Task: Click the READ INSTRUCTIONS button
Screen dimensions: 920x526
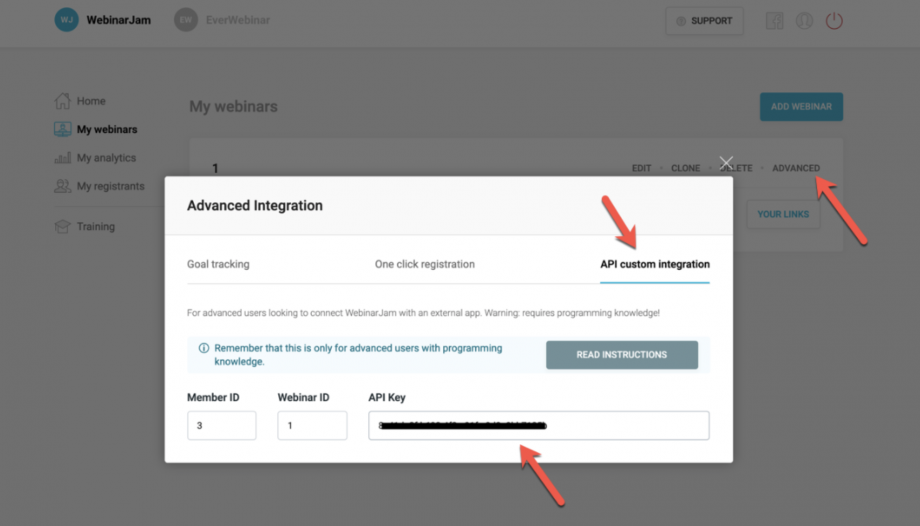Action: pyautogui.click(x=622, y=355)
